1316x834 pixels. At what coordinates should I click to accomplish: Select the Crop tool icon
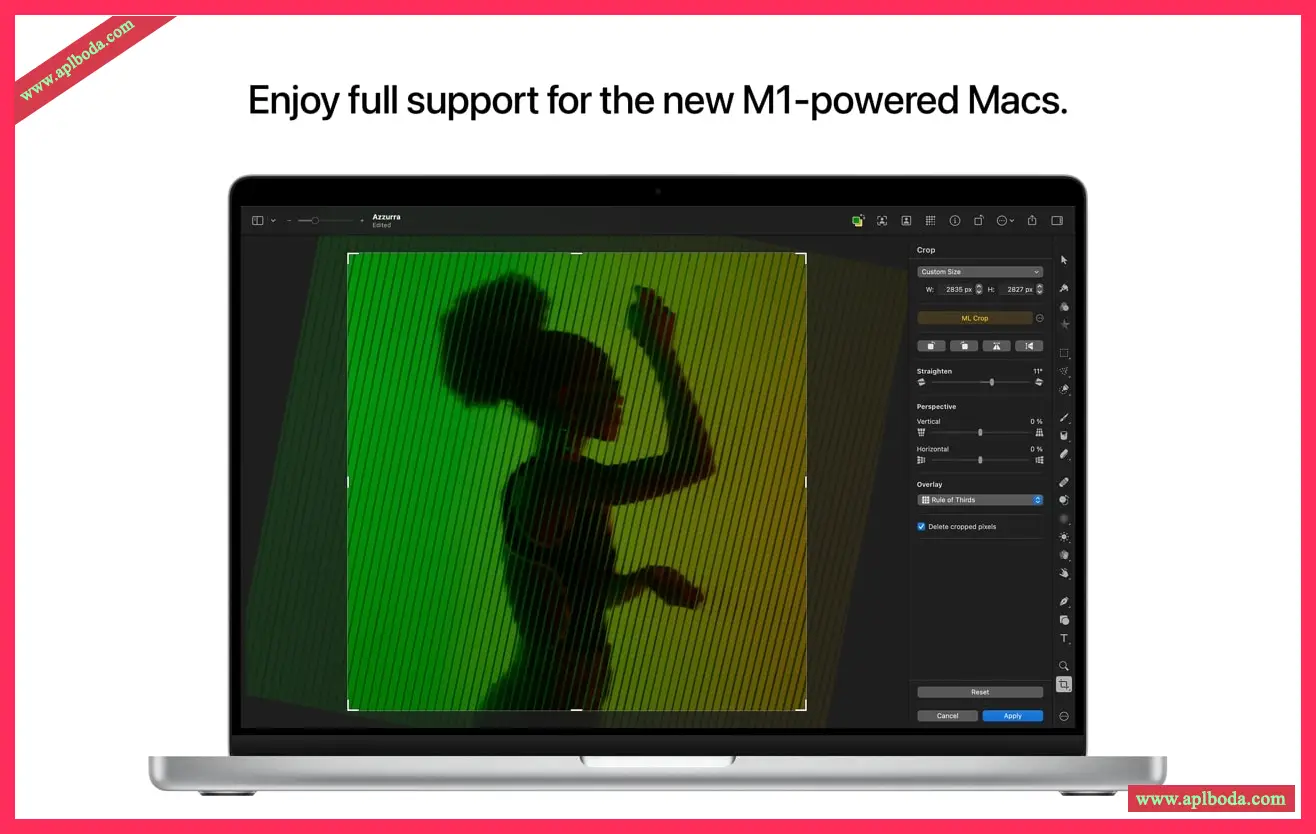tap(1064, 685)
